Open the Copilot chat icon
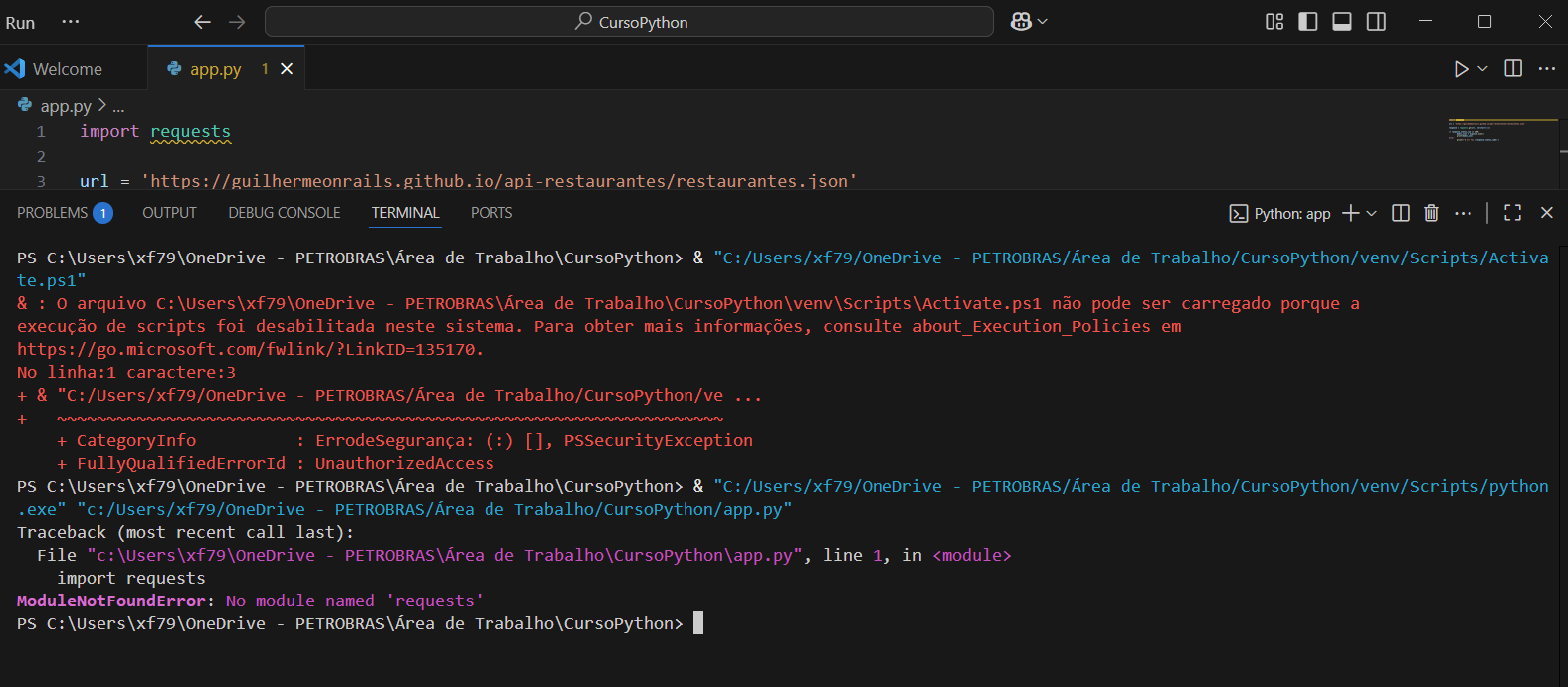 (x=1020, y=22)
